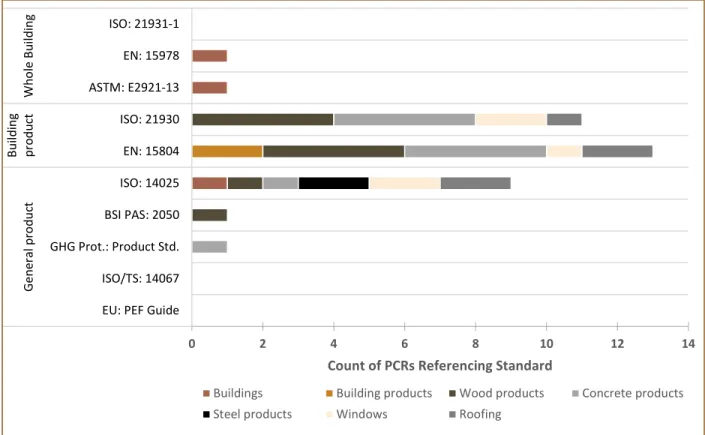Image resolution: width=705 pixels, height=435 pixels.
Task: Click the 'EN: 15978' row label
Action: [151, 56]
